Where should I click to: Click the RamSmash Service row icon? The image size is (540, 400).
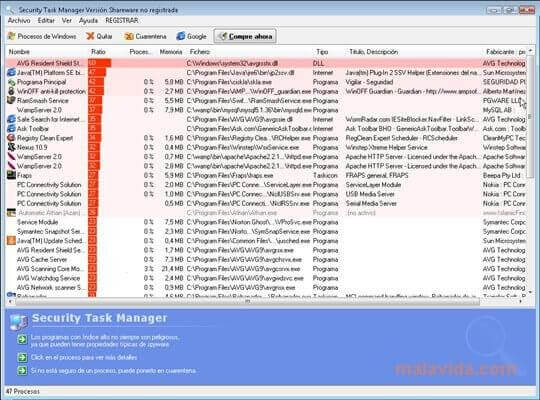(x=11, y=101)
